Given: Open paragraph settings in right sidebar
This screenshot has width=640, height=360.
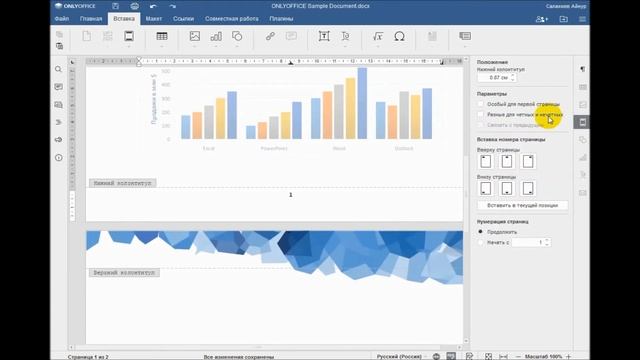Looking at the screenshot, I should [582, 69].
